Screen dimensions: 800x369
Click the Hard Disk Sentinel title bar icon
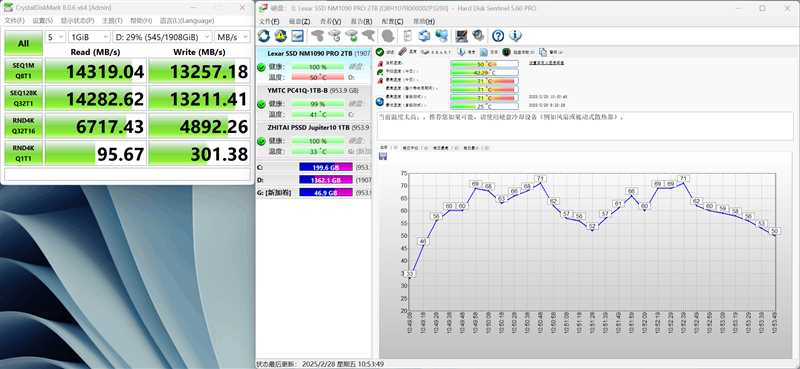262,8
